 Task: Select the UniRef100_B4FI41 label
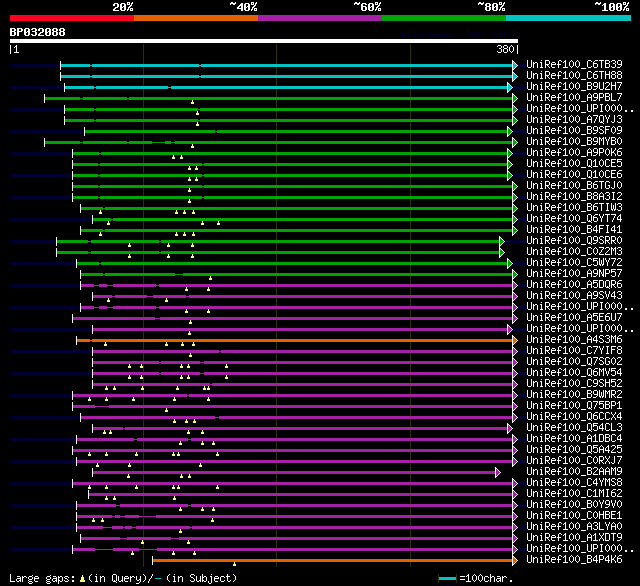574,230
